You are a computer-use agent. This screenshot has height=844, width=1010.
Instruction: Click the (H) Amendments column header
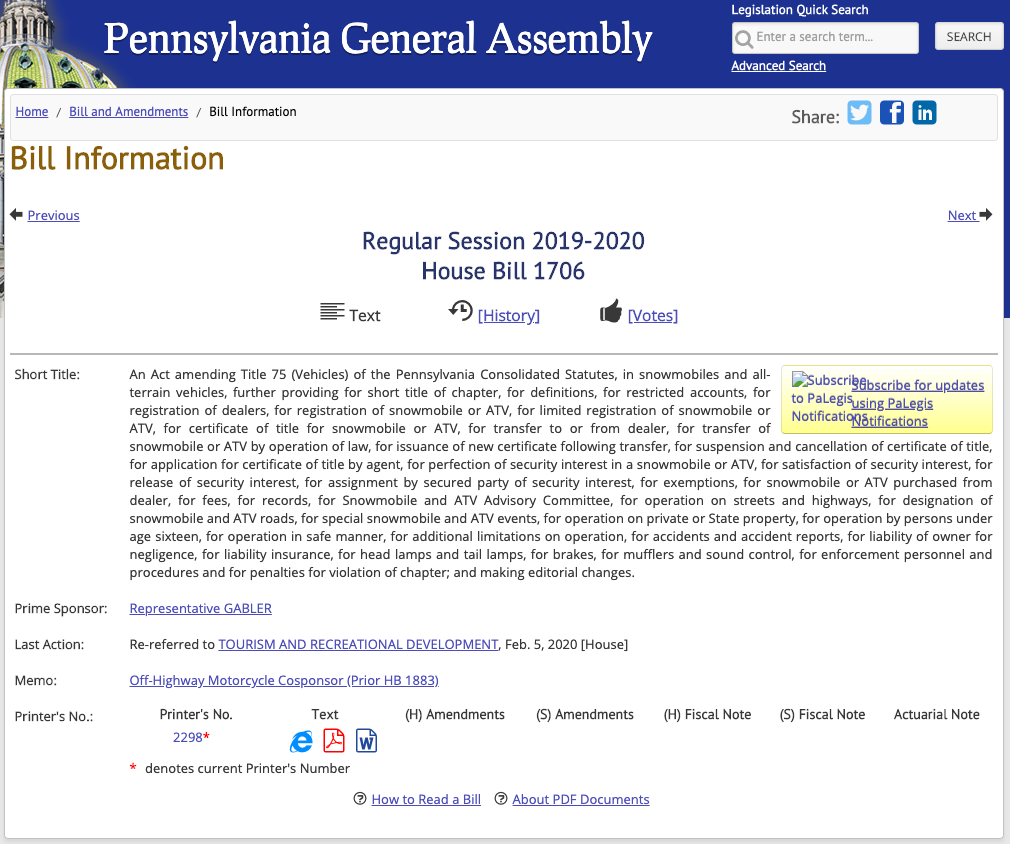455,714
